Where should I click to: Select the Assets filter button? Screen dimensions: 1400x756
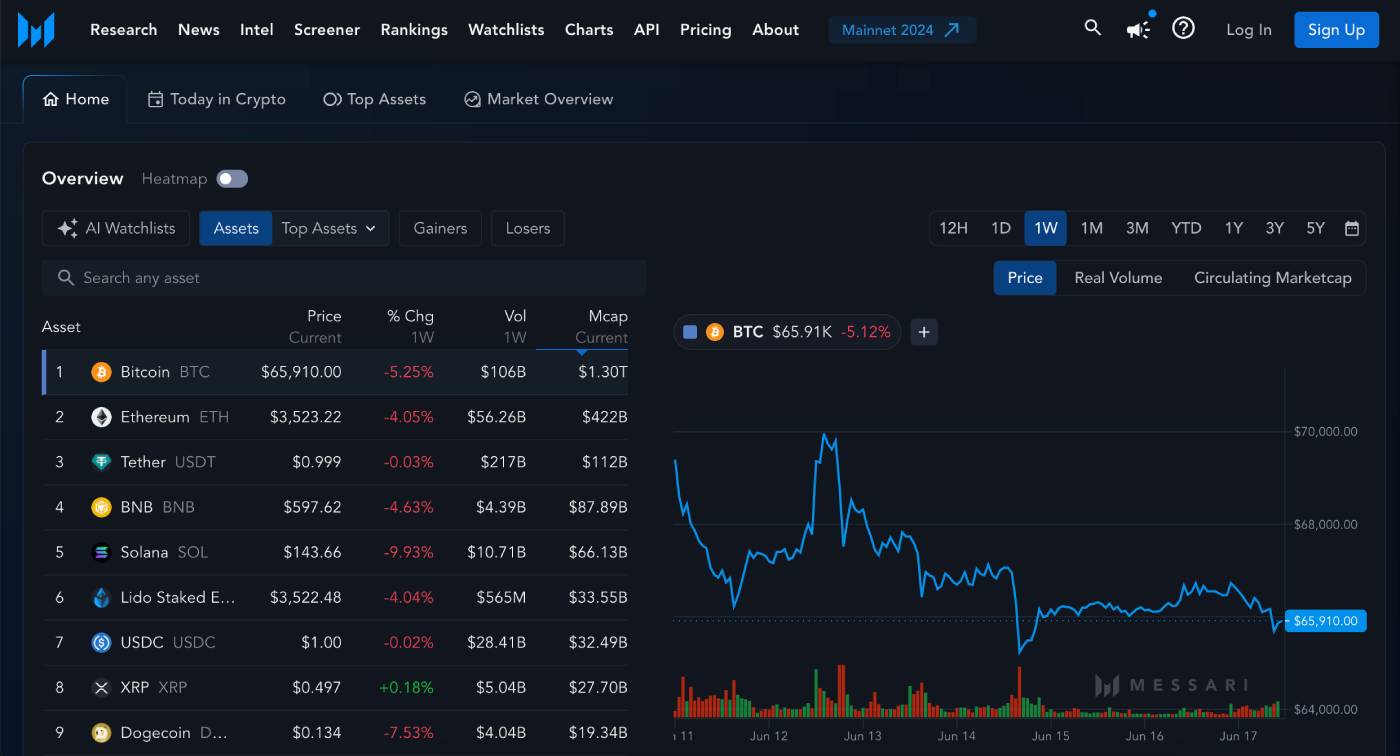tap(236, 228)
